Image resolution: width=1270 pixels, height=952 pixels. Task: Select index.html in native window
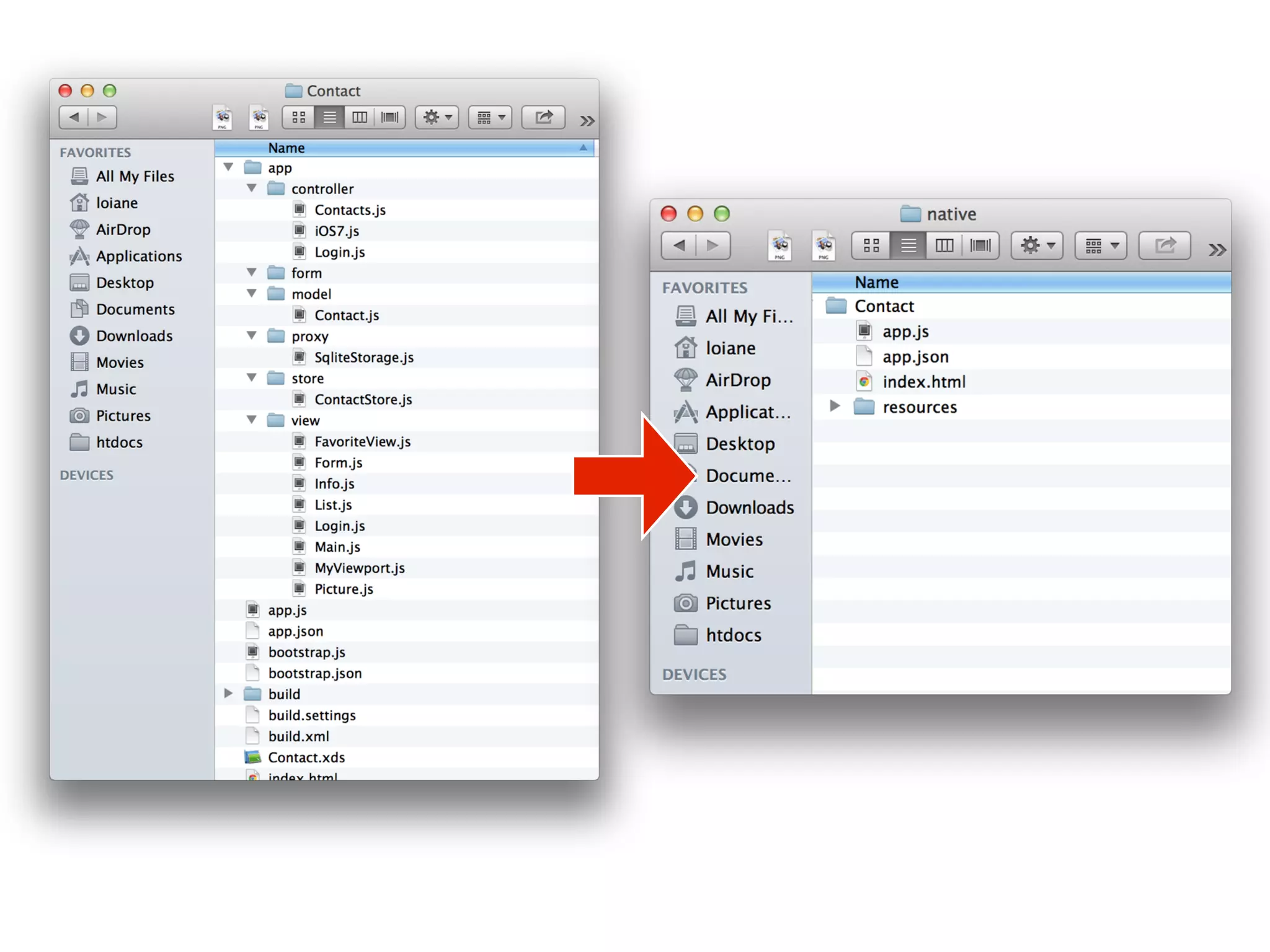[x=923, y=382]
